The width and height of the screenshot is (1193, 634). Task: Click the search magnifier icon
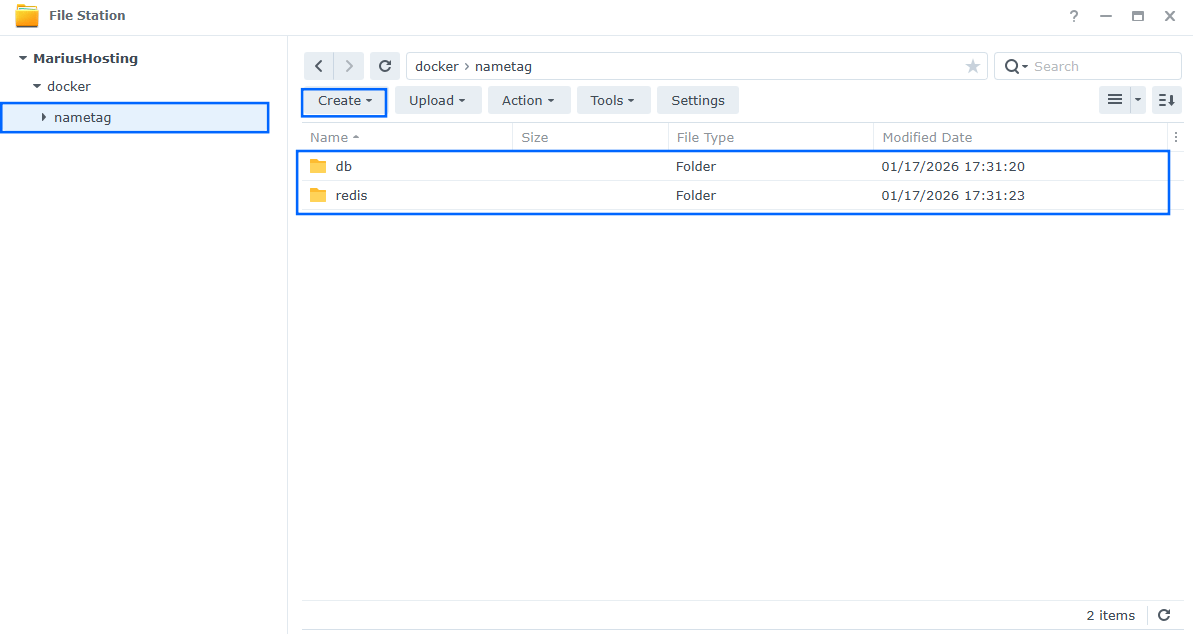pyautogui.click(x=1012, y=66)
